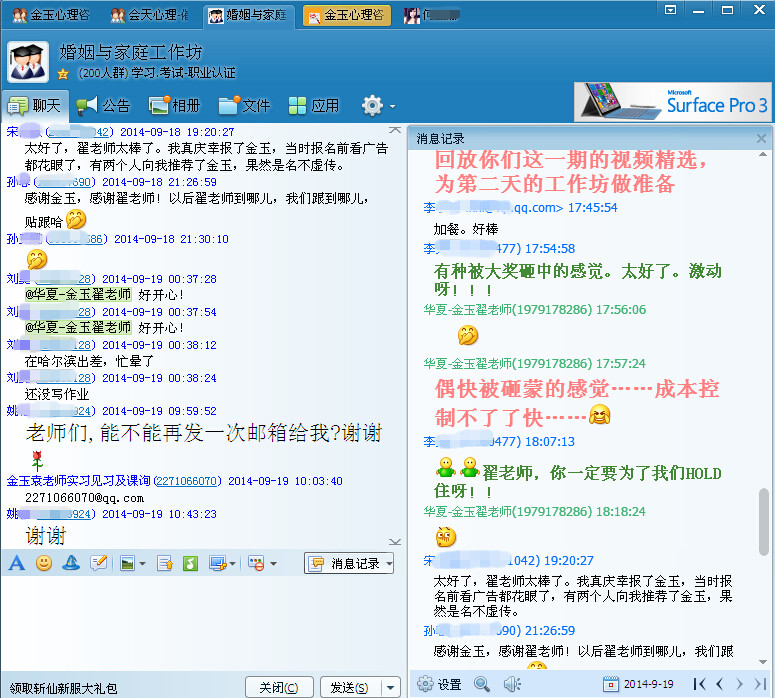Screen dimensions: 775x698
Task: Click the 关闭 close button
Action: (278, 687)
